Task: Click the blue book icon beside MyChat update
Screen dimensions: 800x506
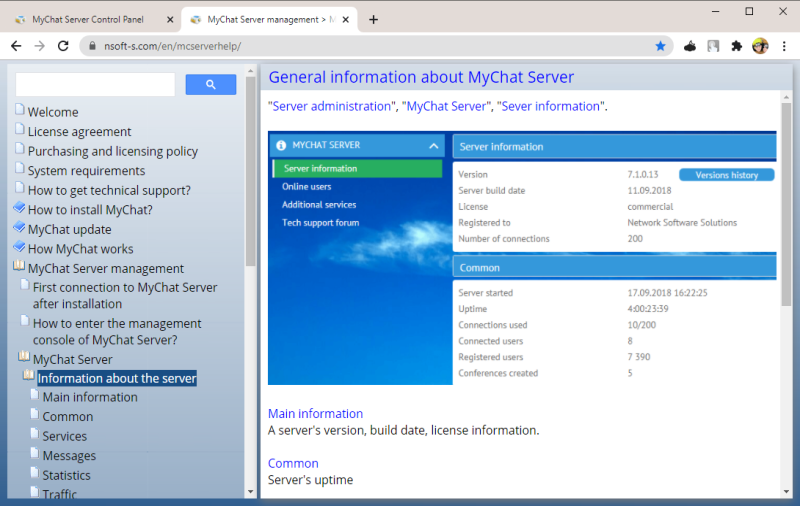Action: 19,226
